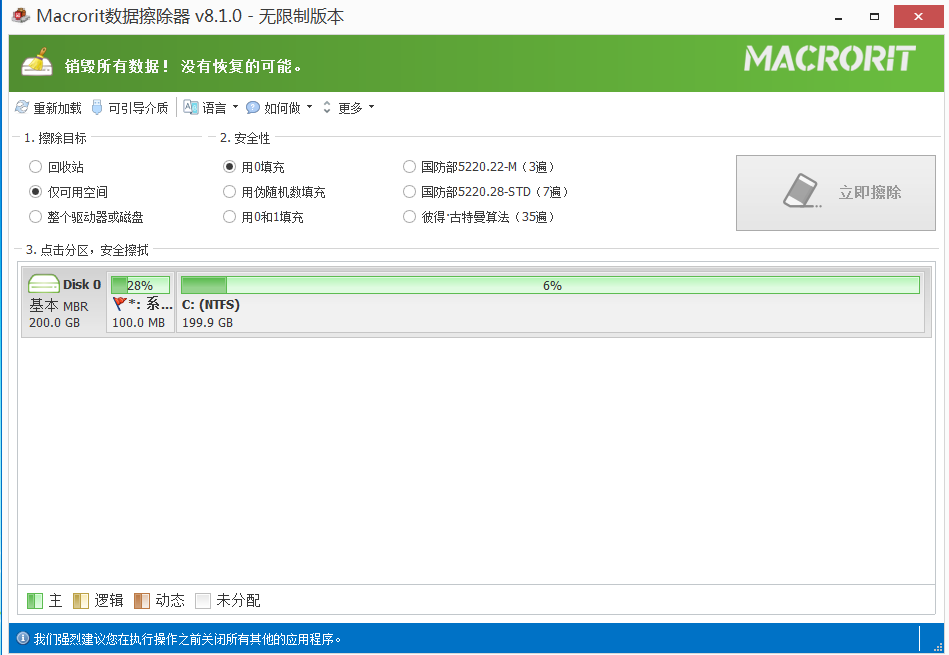949x655 pixels.
Task: Click the 可引导介质 toolbar label
Action: [x=138, y=108]
